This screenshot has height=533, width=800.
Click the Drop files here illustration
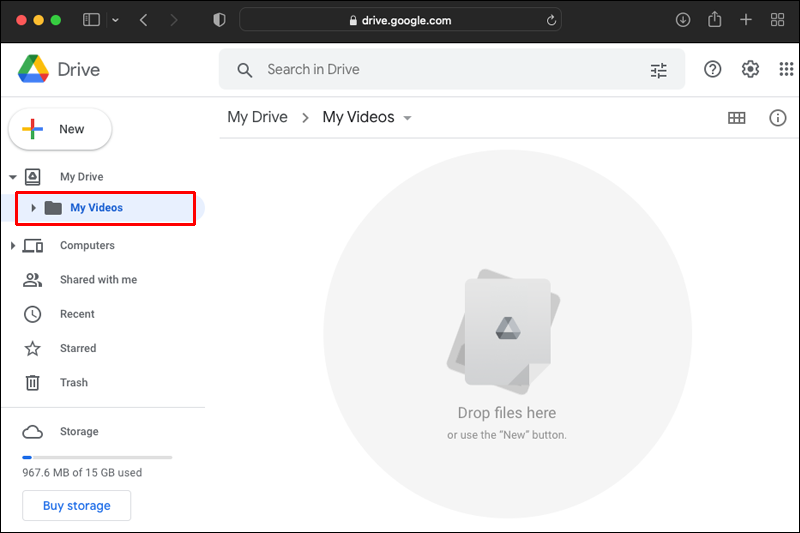click(x=504, y=332)
